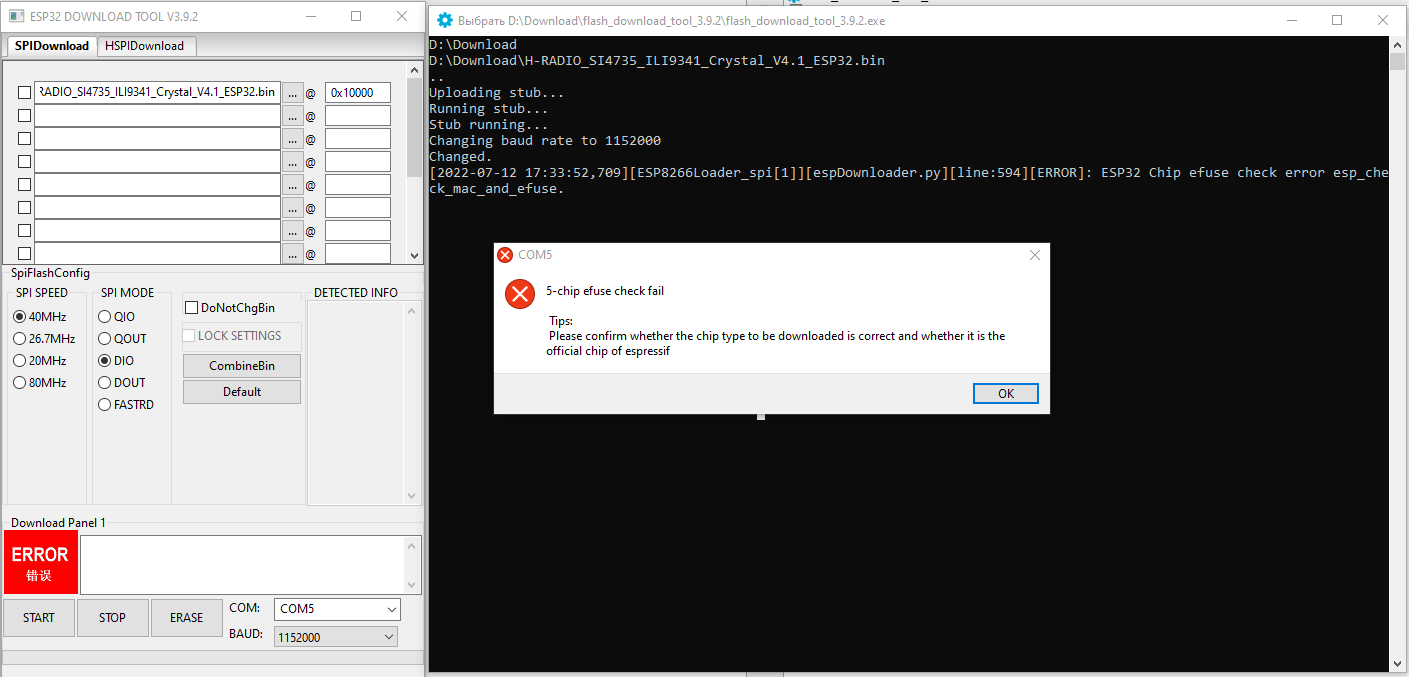Click the file list scroll-down arrow

click(x=414, y=255)
